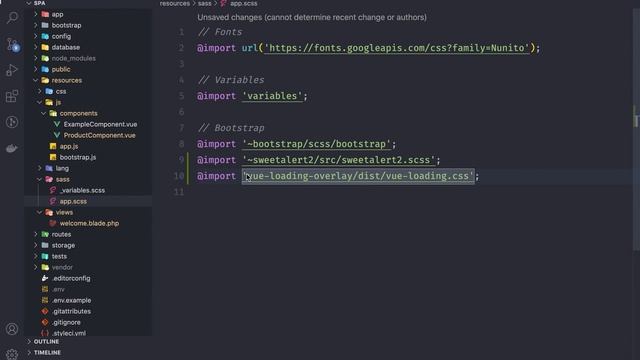Viewport: 640px width, 360px height.
Task: Click the resources breadcrumb segment
Action: (175, 4)
